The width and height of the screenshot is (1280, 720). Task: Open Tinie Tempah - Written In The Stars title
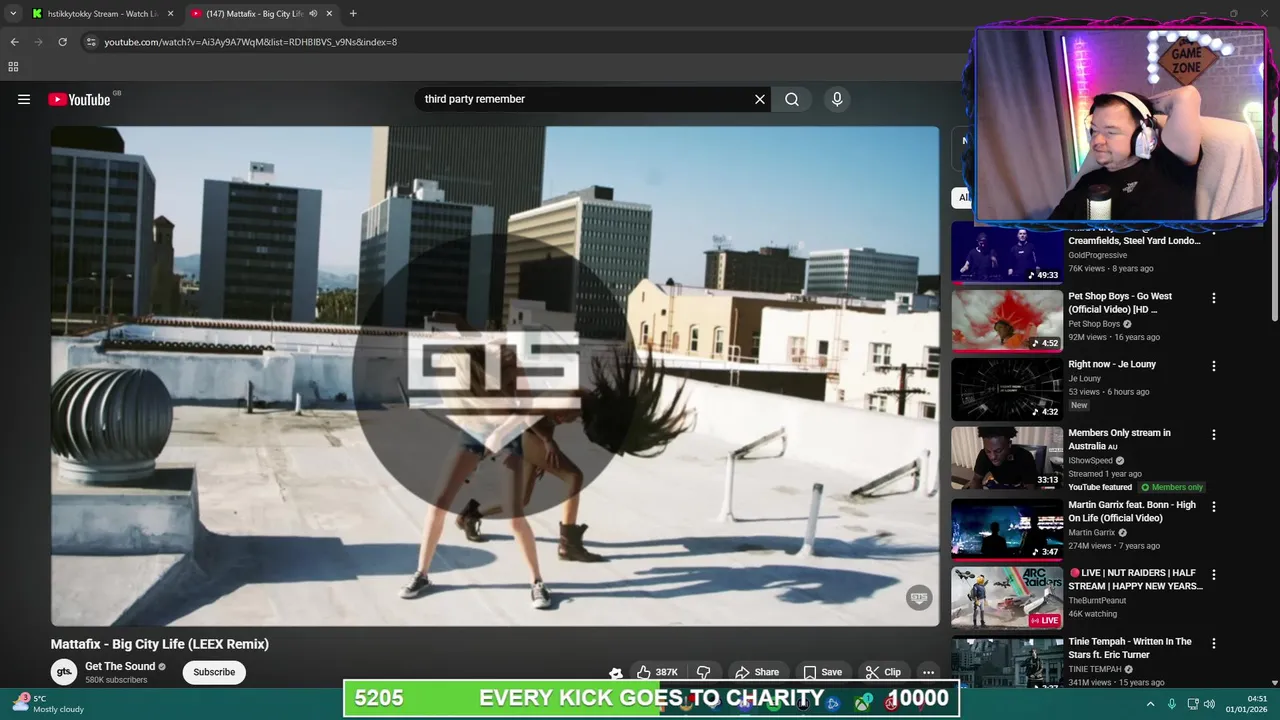click(x=1130, y=648)
